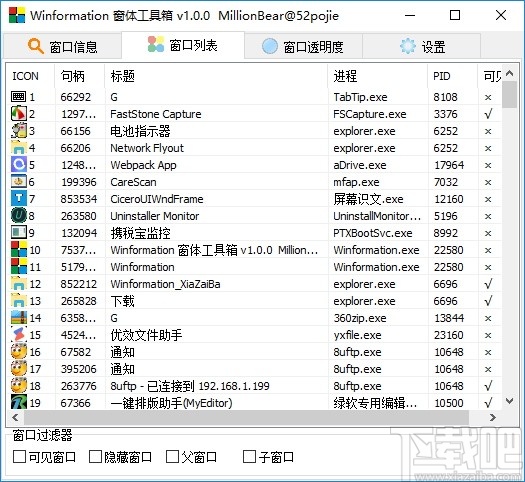525x482 pixels.
Task: Click the vertical scrollbar thumb
Action: tap(510, 94)
